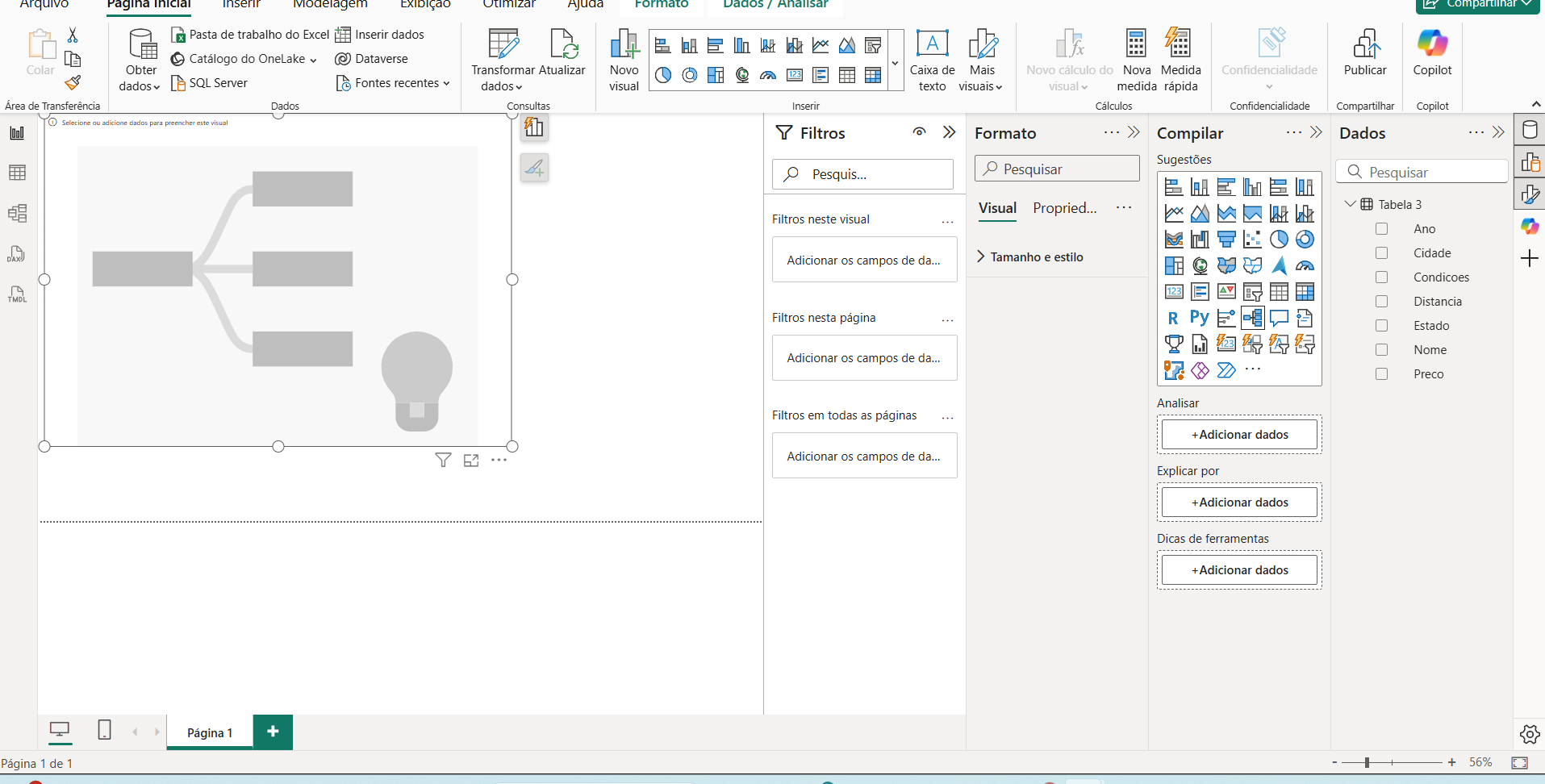Open DAX query view icon
This screenshot has width=1545, height=784.
[17, 254]
